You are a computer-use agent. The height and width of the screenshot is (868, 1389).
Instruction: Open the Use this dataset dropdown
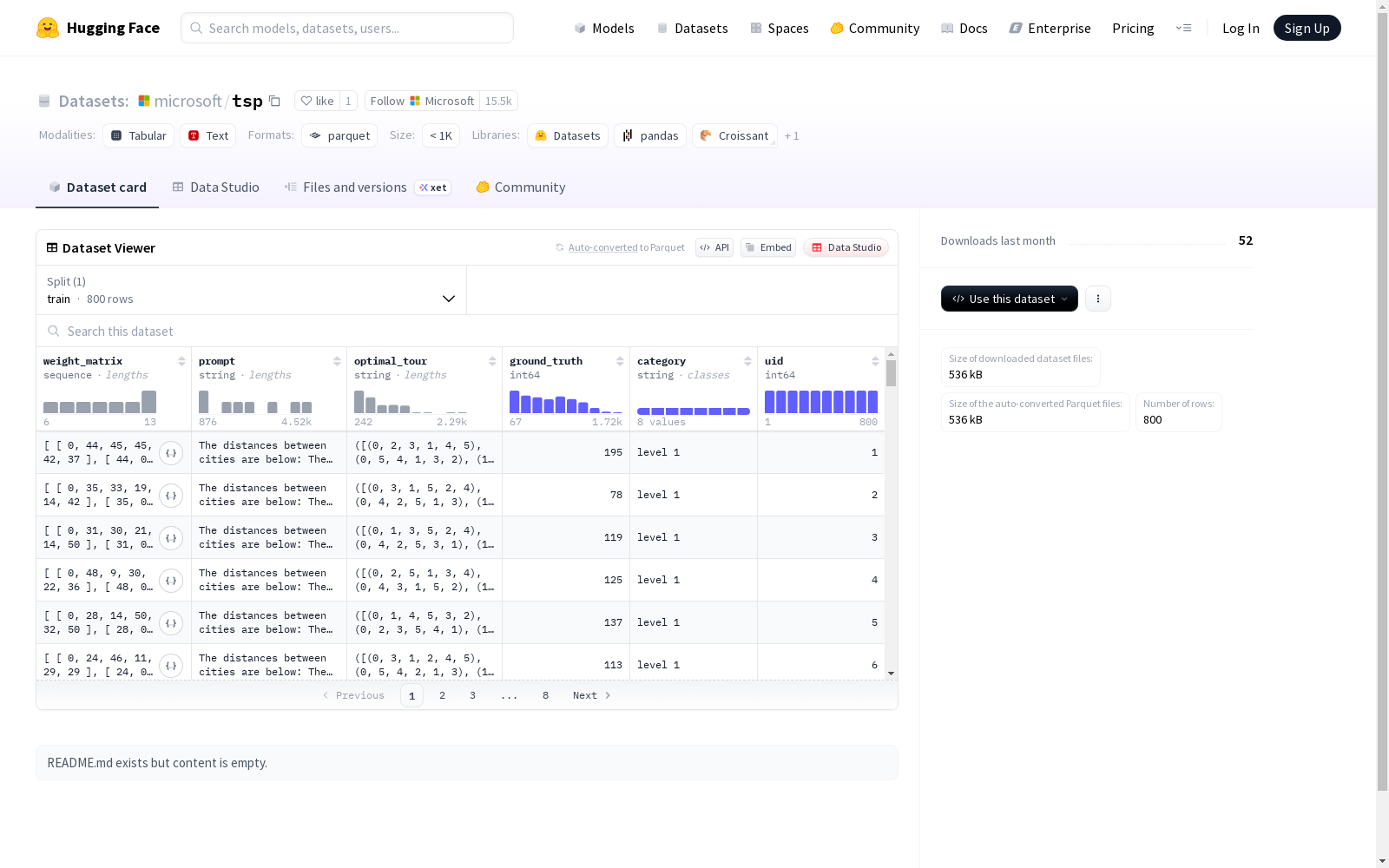(1010, 299)
